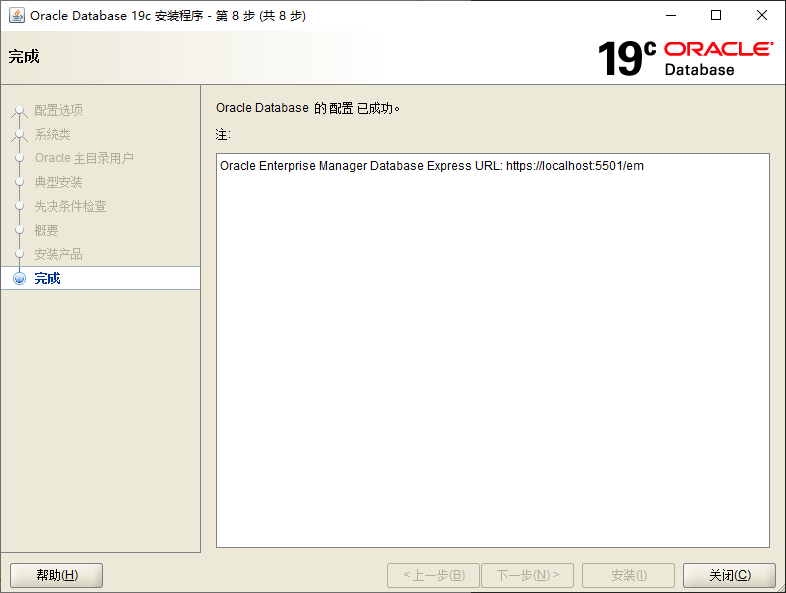Viewport: 786px width, 593px height.
Task: Select the 先决条件检查 step
Action: tap(70, 206)
